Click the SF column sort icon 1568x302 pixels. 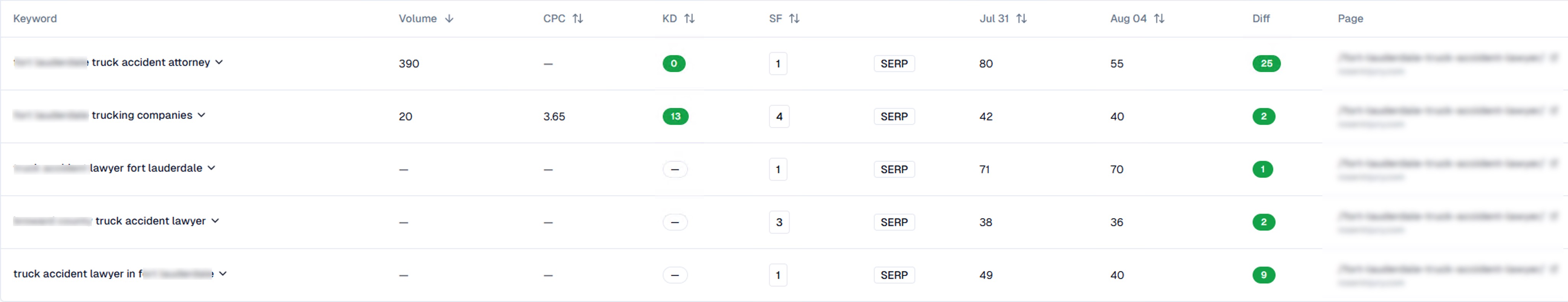coord(794,19)
